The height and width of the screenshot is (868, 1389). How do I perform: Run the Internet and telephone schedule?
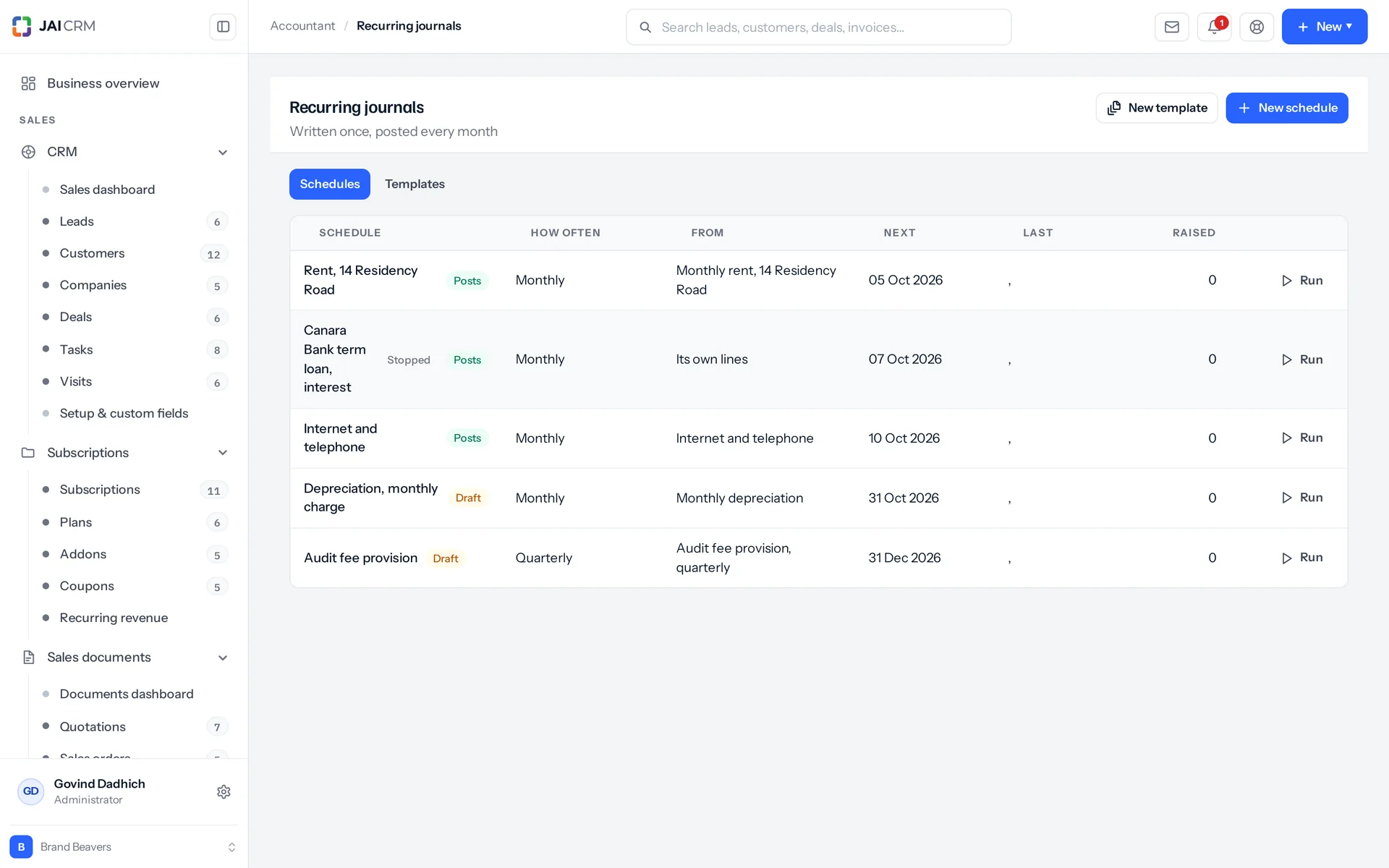1302,438
